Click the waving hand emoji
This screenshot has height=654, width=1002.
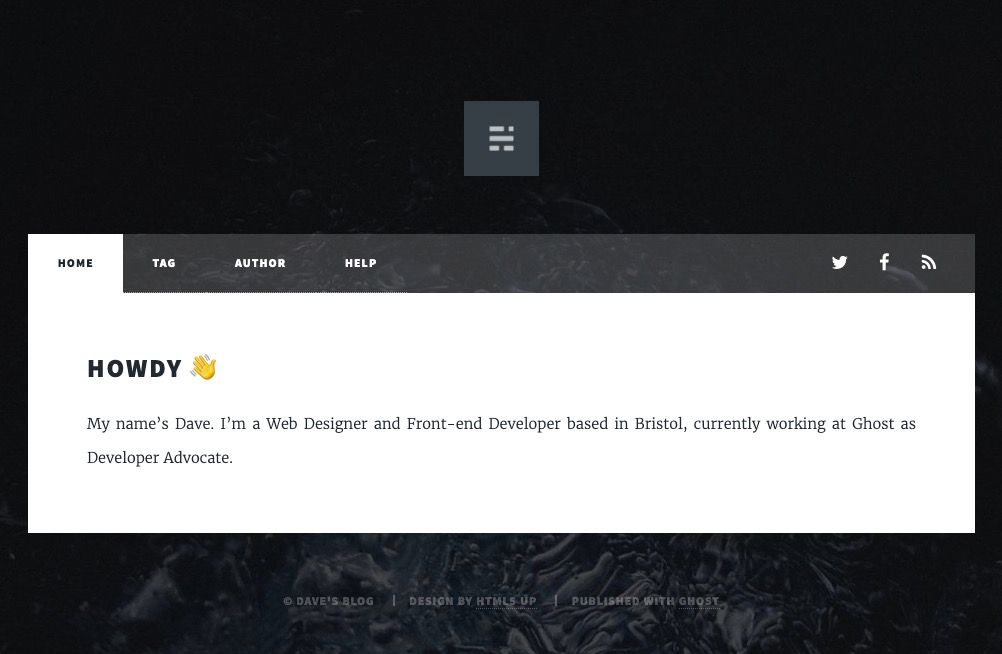click(203, 367)
